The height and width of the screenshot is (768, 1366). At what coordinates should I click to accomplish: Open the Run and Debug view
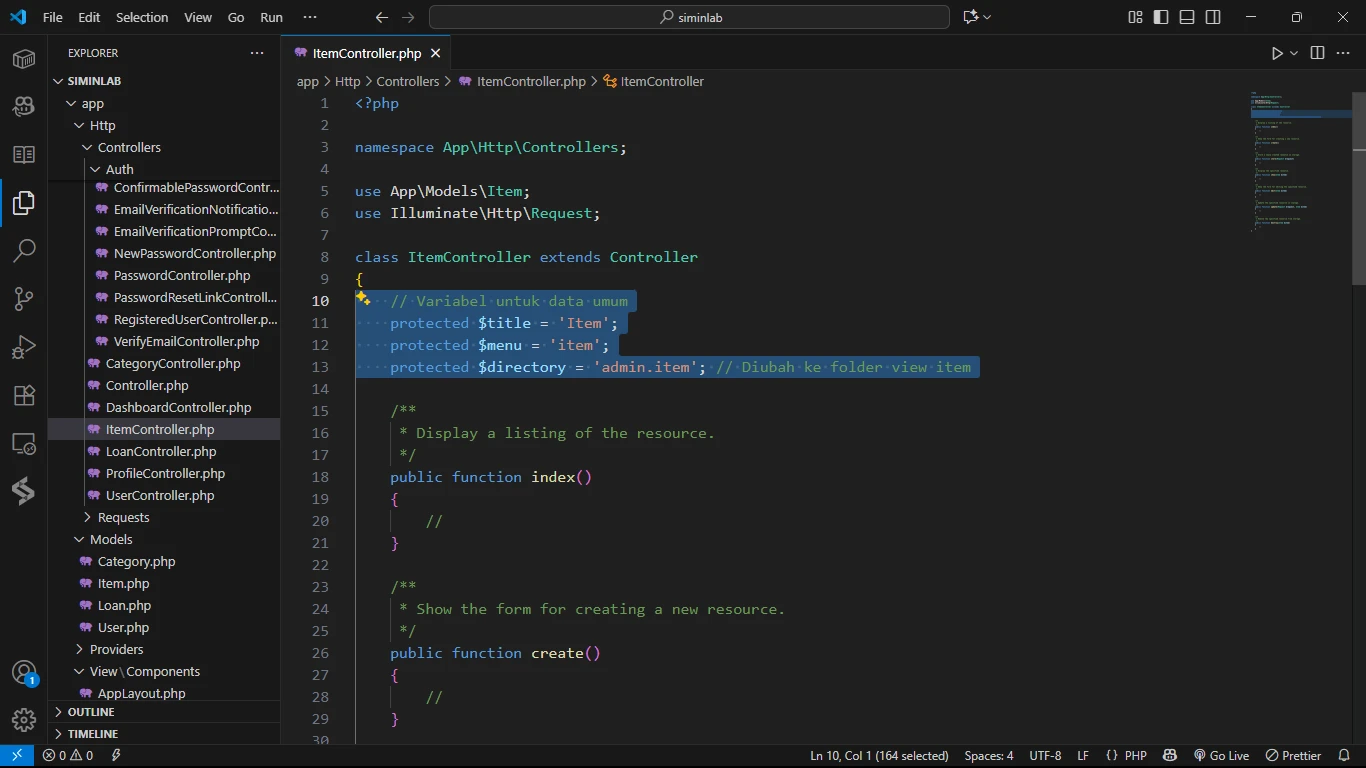[24, 347]
